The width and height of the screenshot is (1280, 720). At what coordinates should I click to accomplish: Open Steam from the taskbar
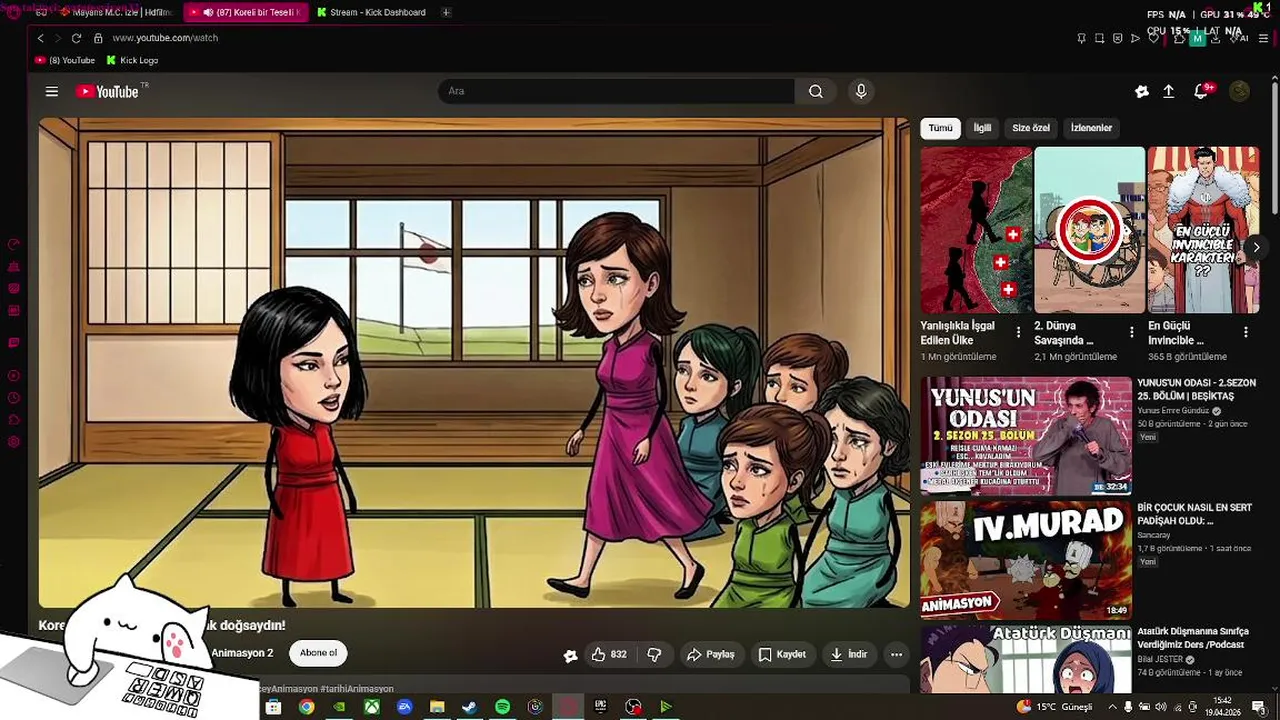tap(469, 707)
